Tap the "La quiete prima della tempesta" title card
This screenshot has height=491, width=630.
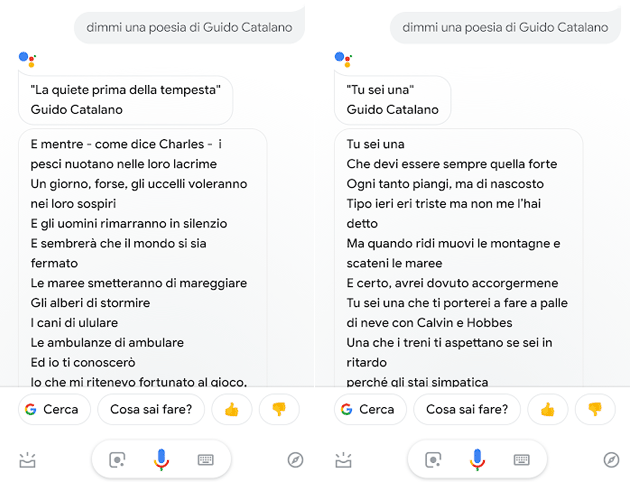coord(125,99)
